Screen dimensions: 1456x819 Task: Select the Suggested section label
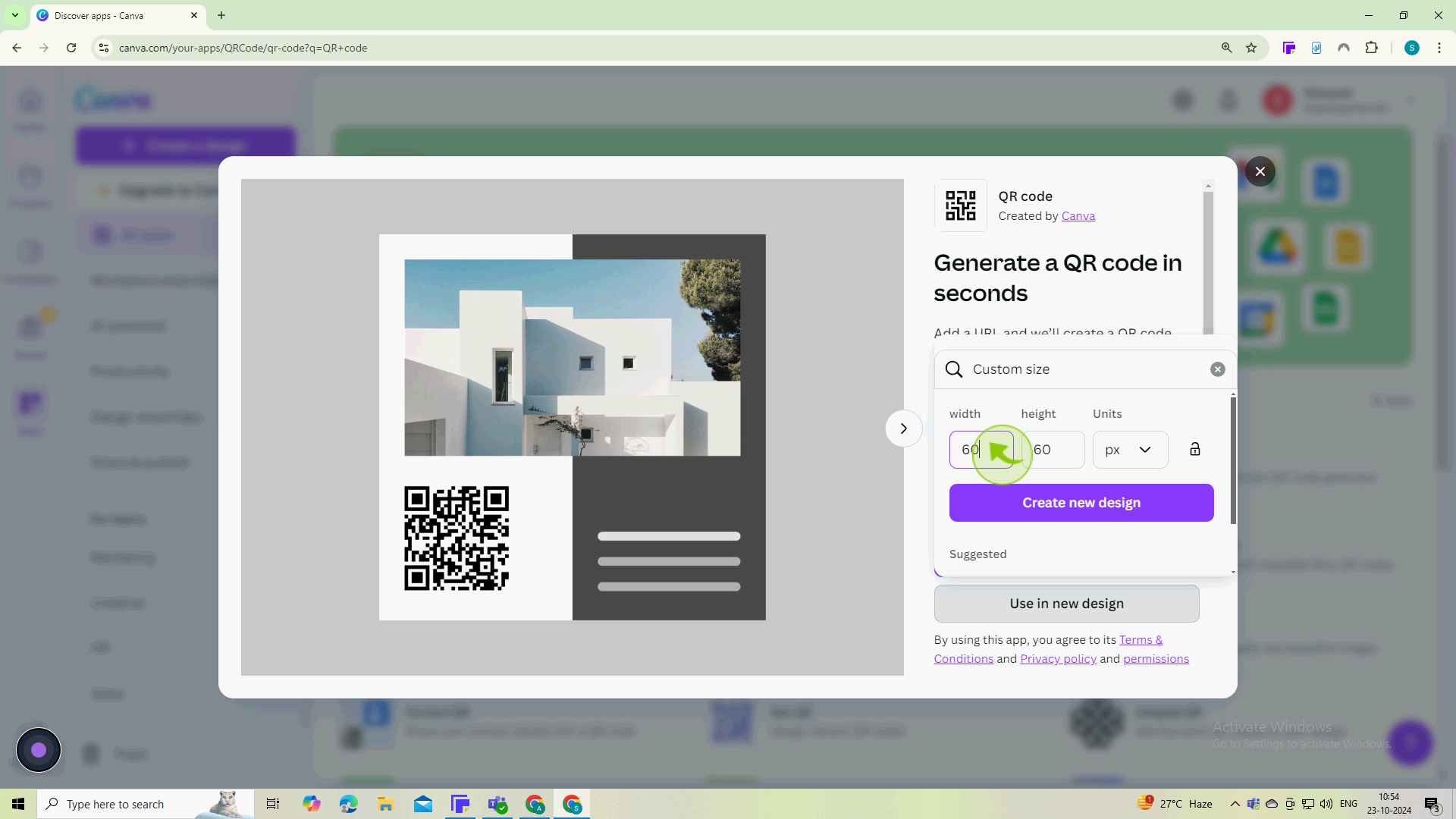click(977, 554)
